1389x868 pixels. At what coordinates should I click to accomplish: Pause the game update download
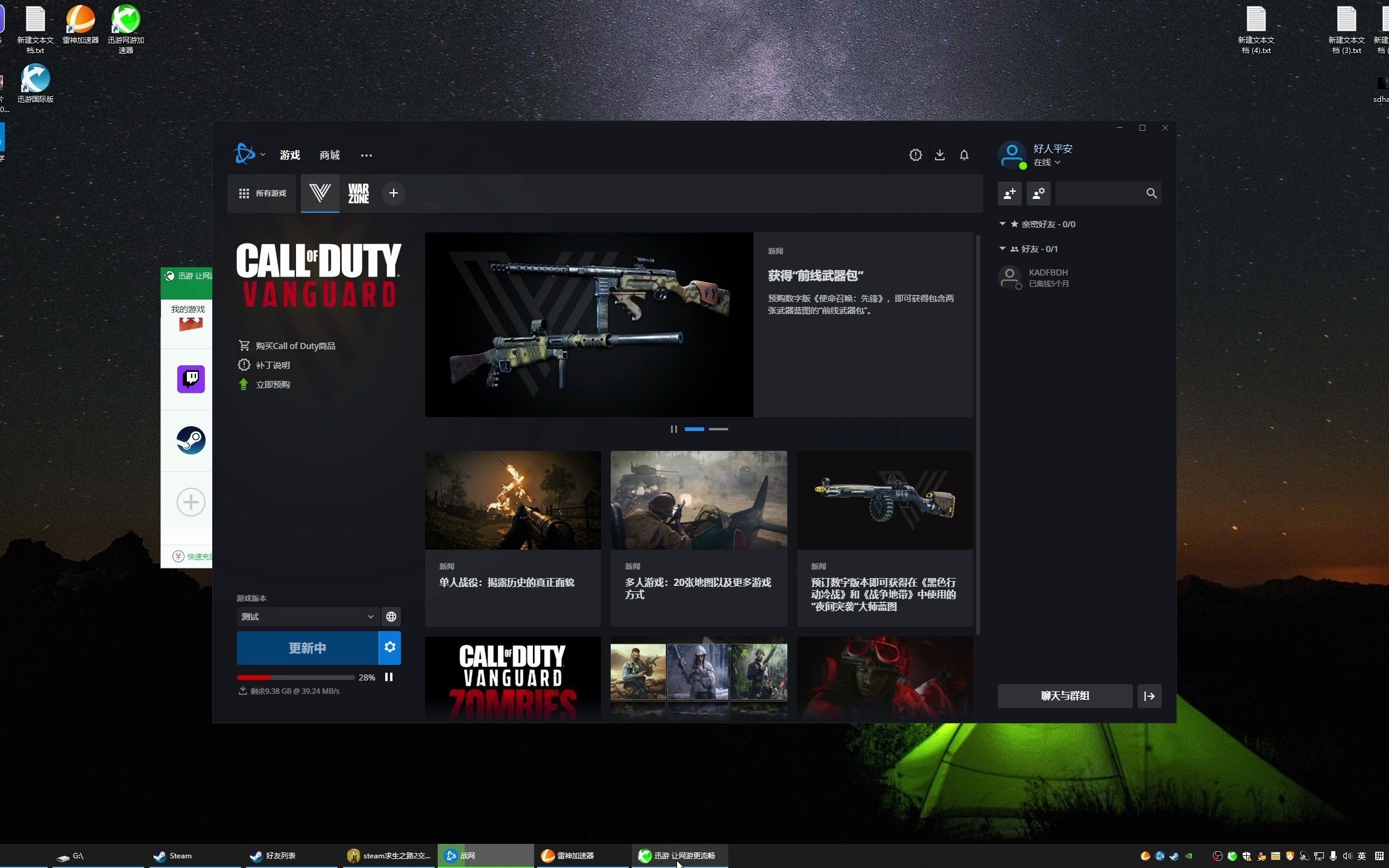389,678
